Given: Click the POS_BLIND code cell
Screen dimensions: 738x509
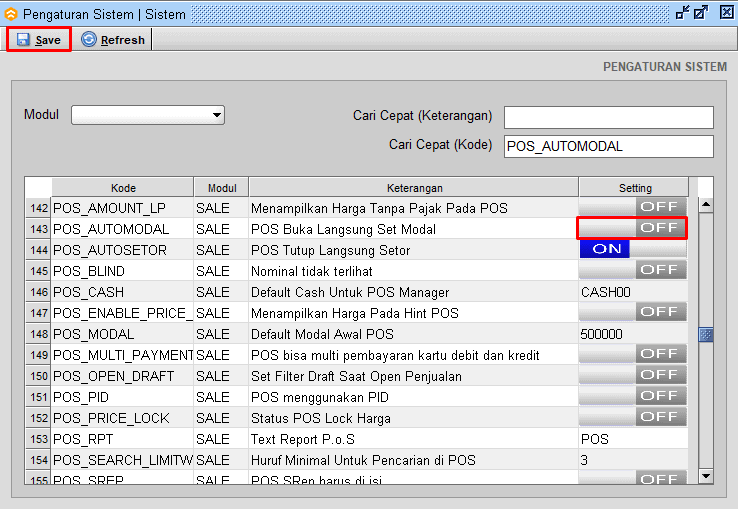Looking at the screenshot, I should [x=122, y=271].
